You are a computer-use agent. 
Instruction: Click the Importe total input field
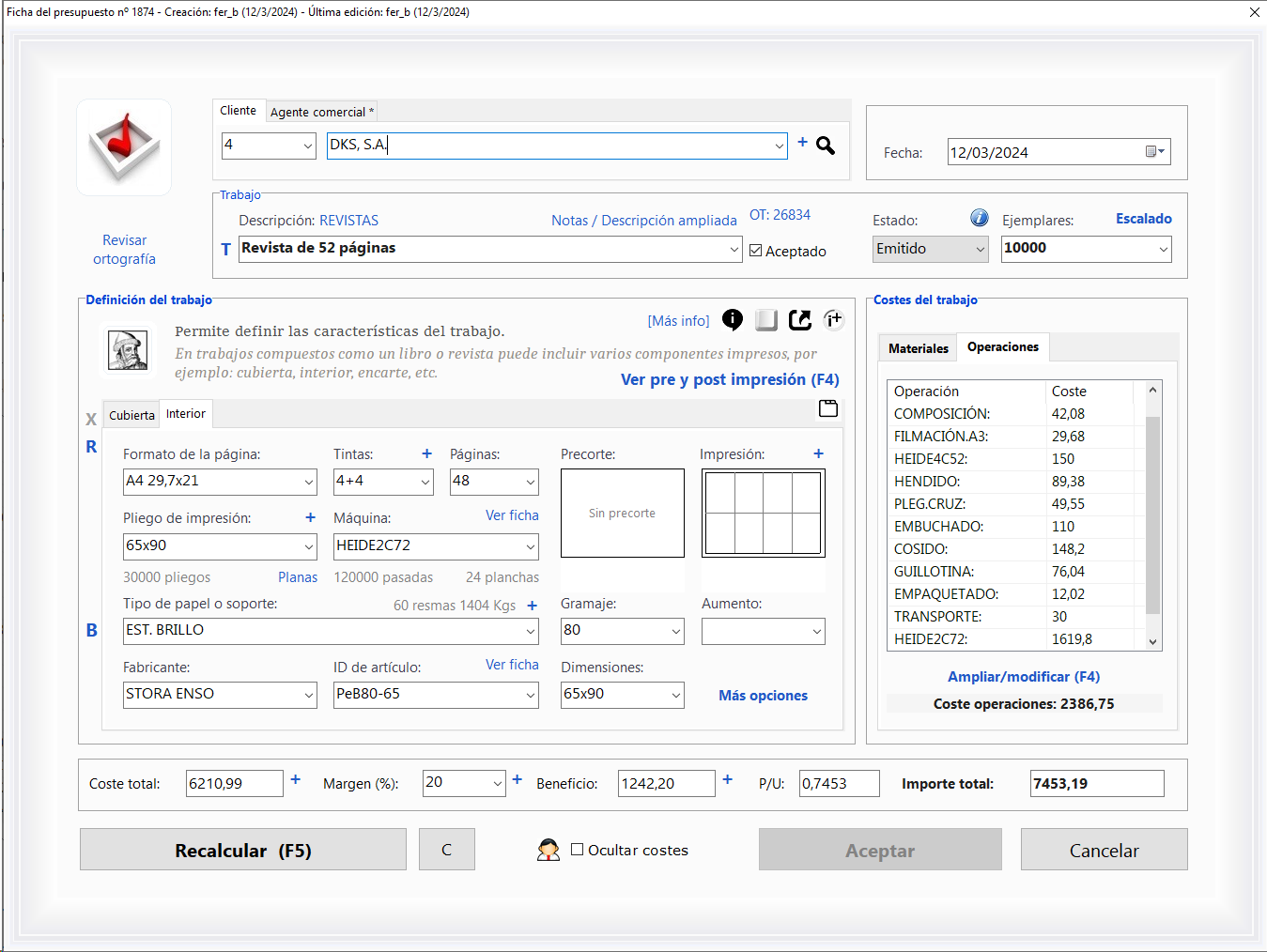[x=1097, y=784]
